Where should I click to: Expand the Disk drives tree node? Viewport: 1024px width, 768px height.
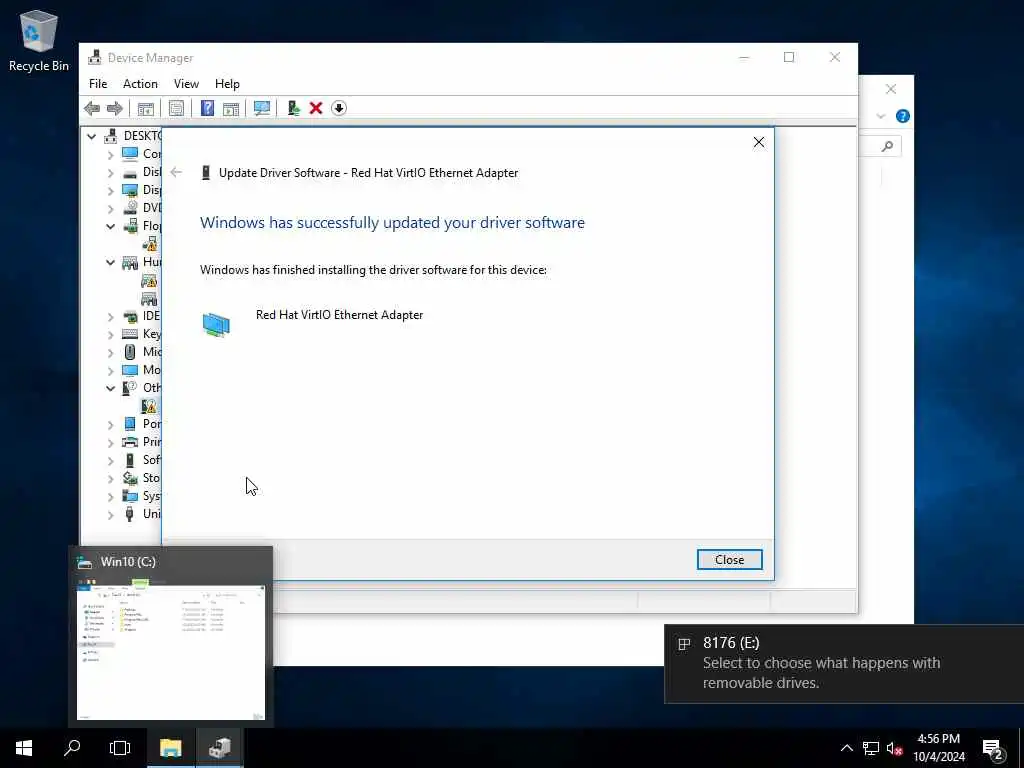(110, 173)
